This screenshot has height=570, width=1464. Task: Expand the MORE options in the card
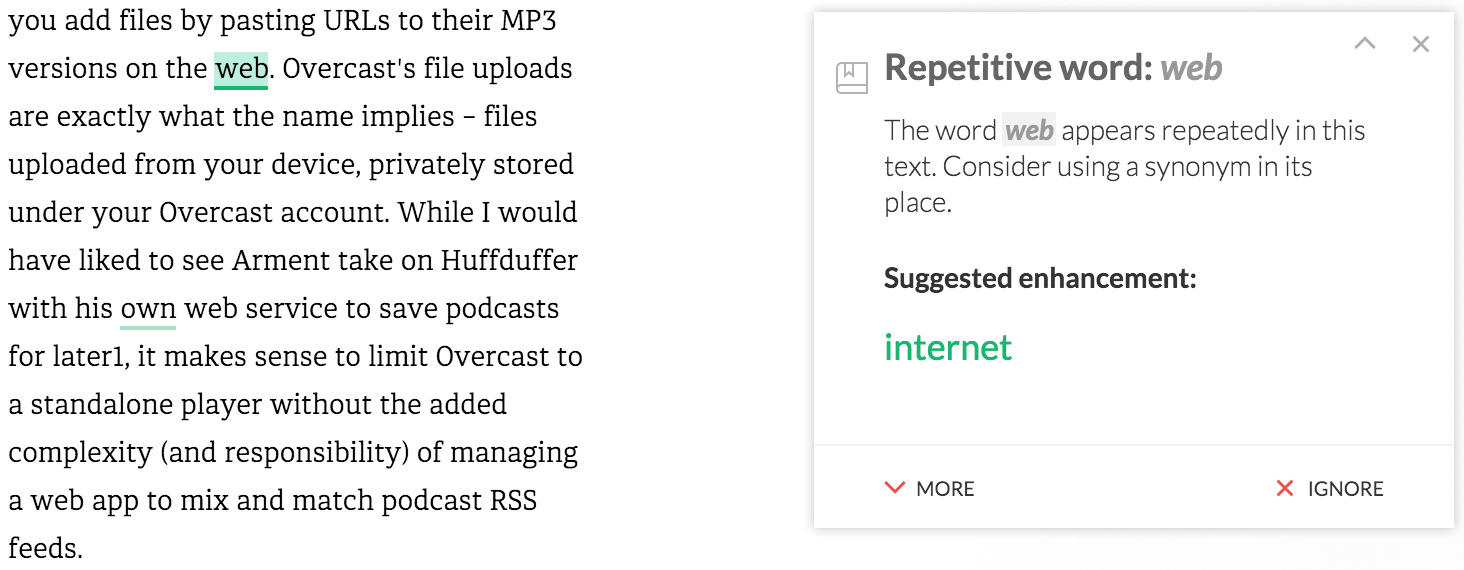coord(930,489)
